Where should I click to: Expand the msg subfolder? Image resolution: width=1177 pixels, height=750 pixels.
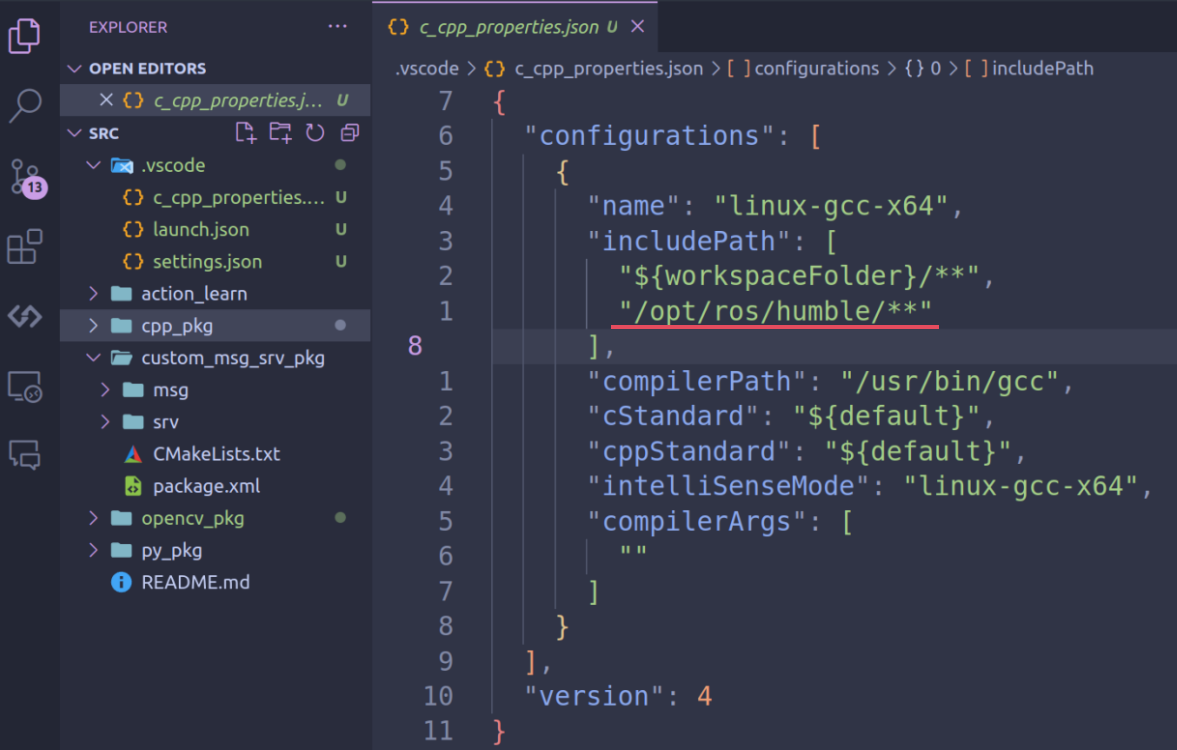point(170,390)
